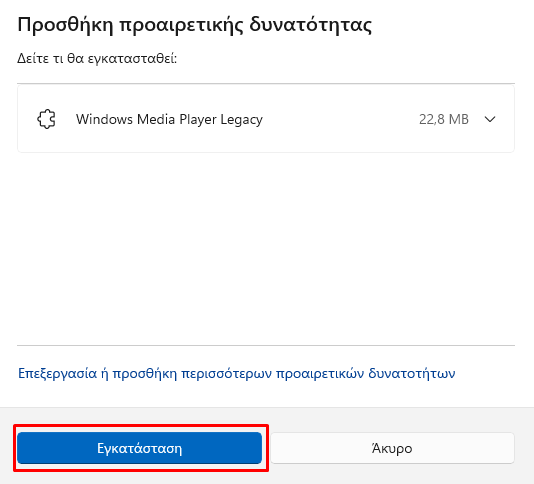Image resolution: width=534 pixels, height=484 pixels.
Task: Confirm installation with the blue button
Action: (139, 448)
